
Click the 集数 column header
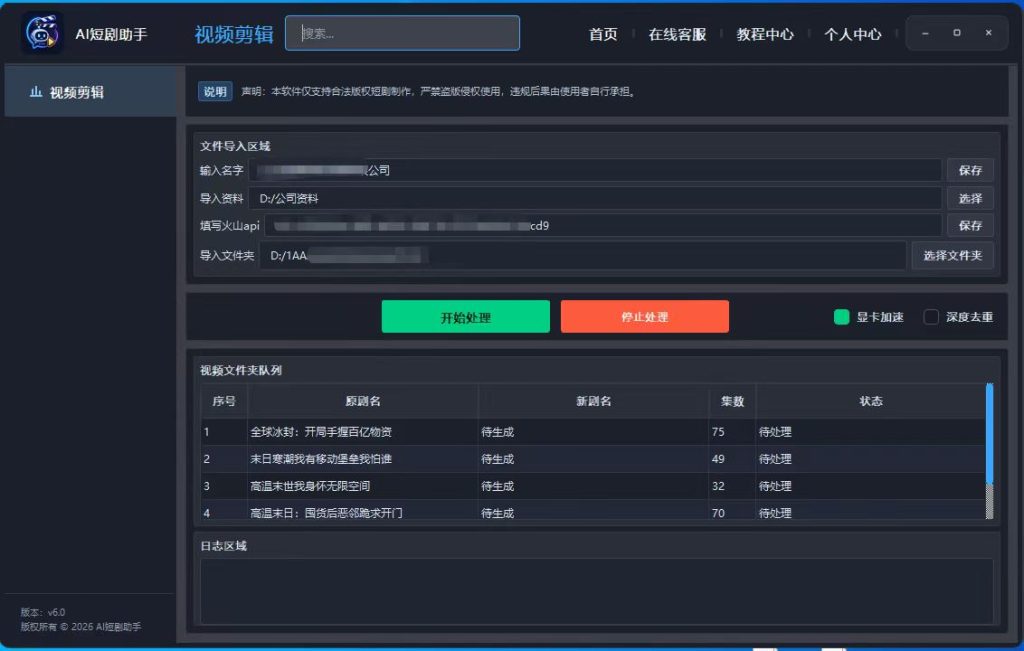pos(732,401)
